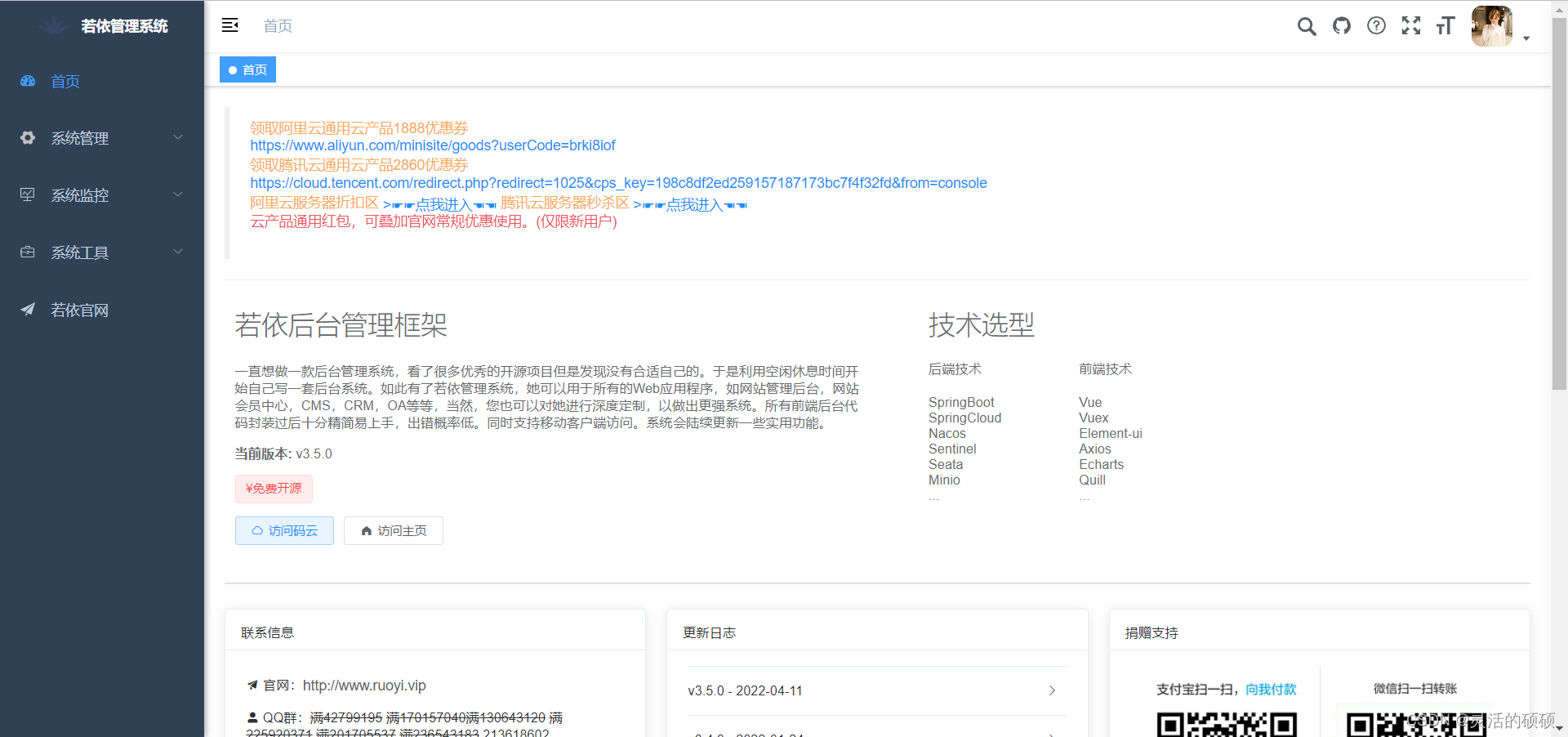Screen dimensions: 1568x737
Task: Click the 访问码云 button
Action: pos(284,530)
